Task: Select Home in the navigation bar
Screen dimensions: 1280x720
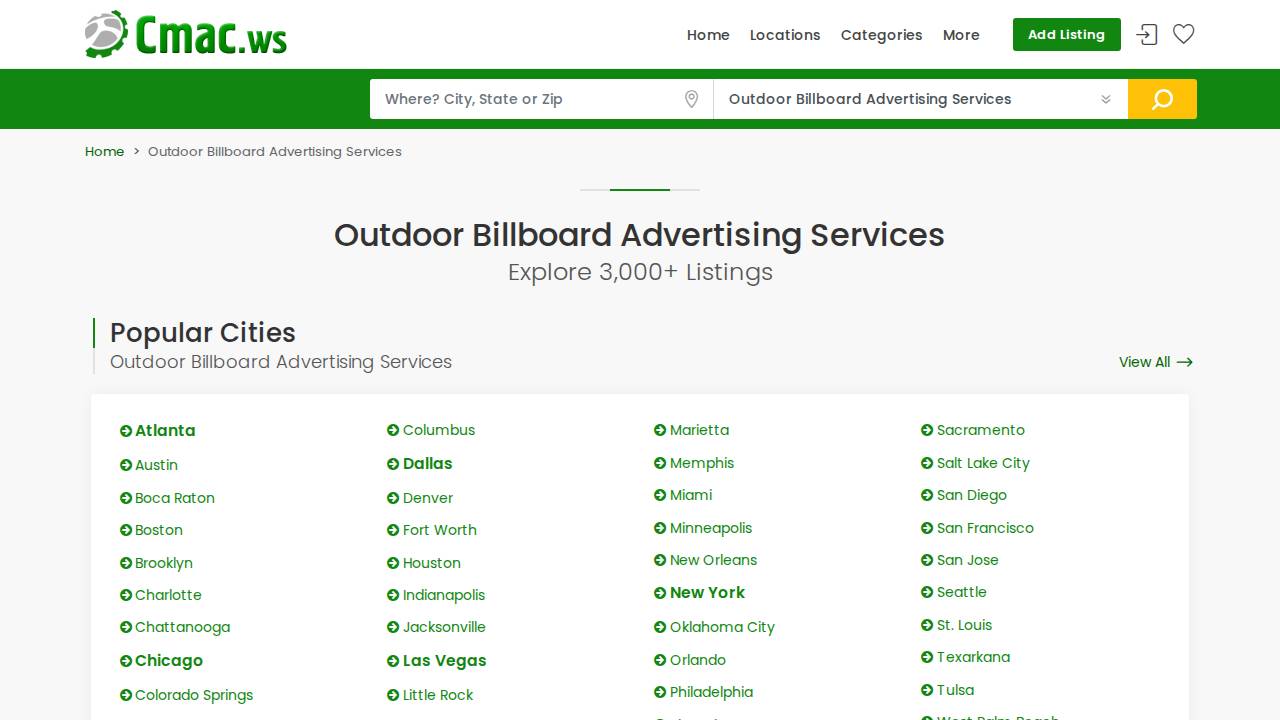Action: point(708,35)
